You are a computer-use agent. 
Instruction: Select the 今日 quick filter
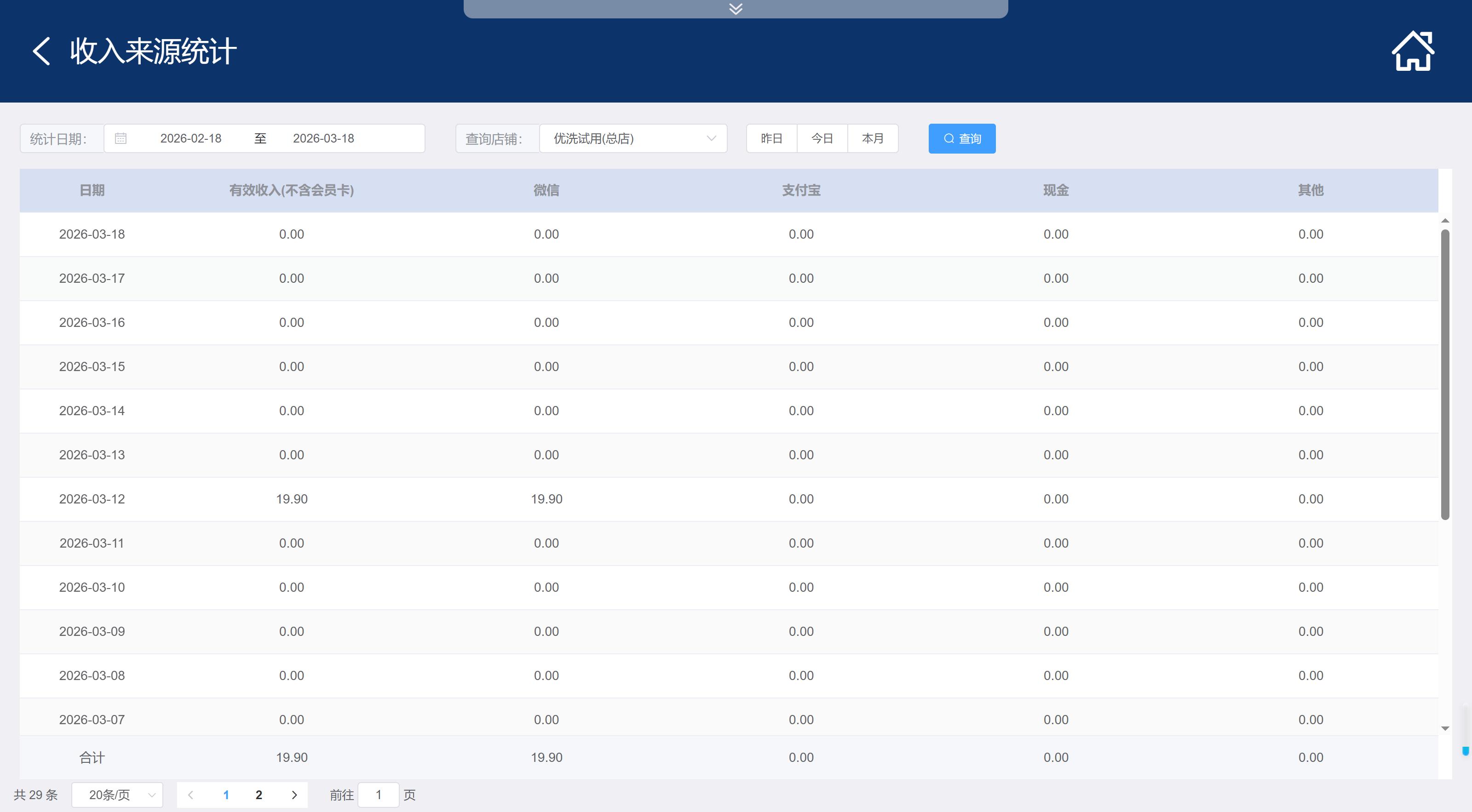[x=822, y=138]
